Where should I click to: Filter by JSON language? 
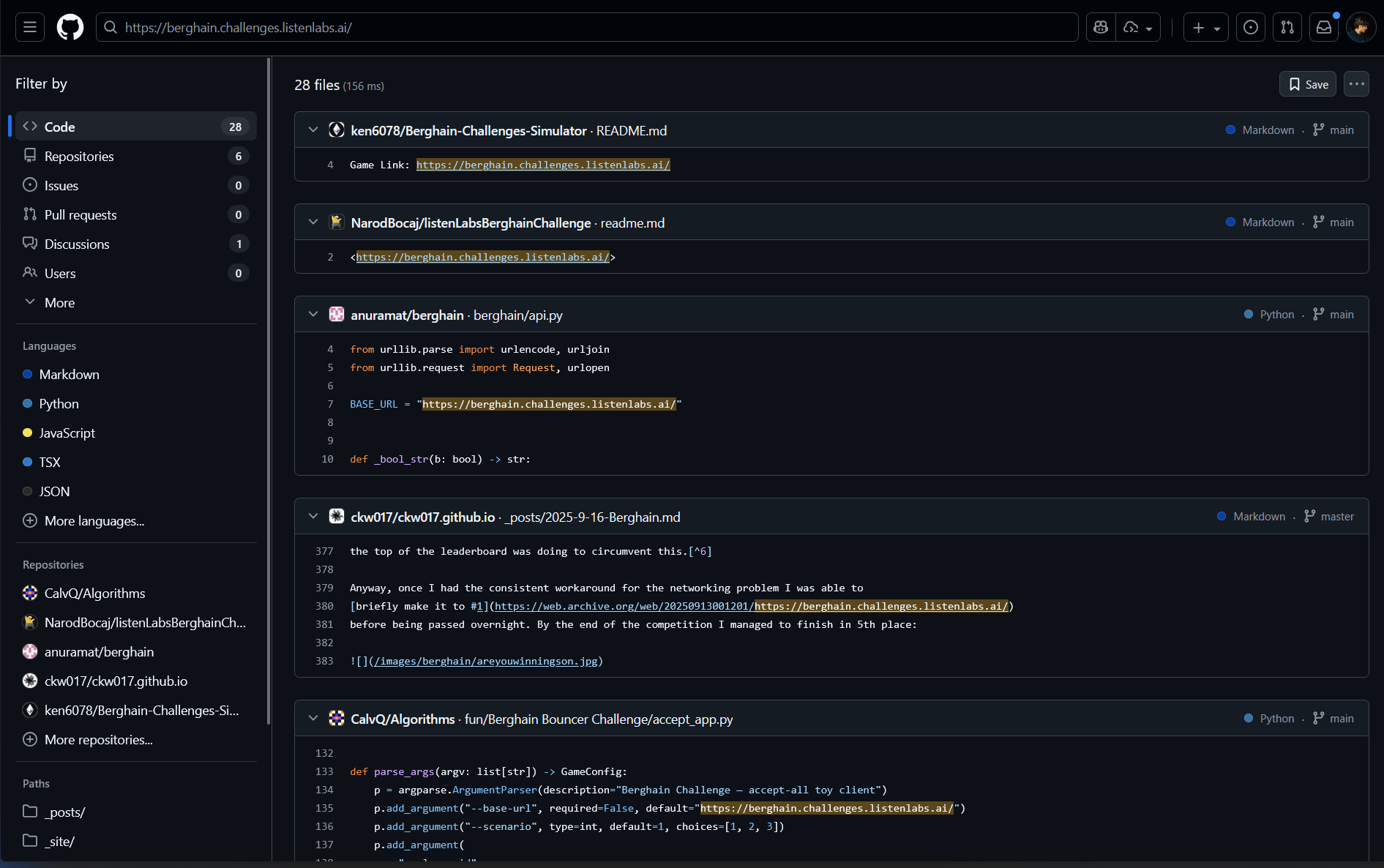pyautogui.click(x=136, y=491)
